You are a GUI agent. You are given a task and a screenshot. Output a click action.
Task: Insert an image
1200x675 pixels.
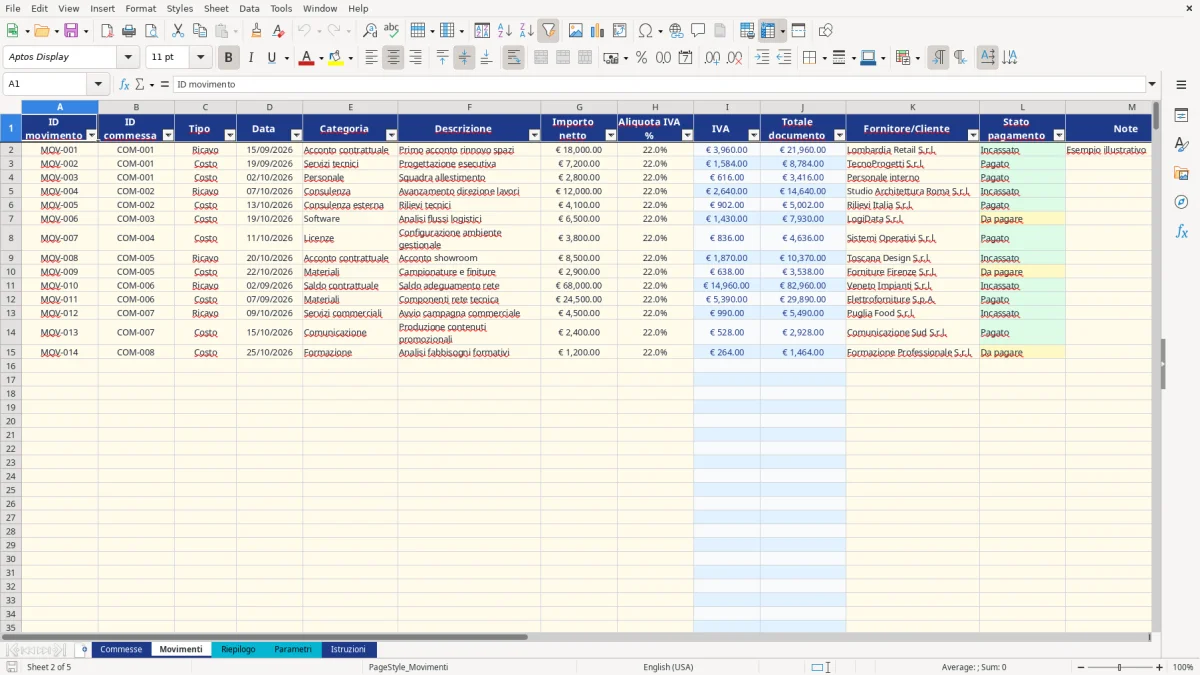click(576, 31)
